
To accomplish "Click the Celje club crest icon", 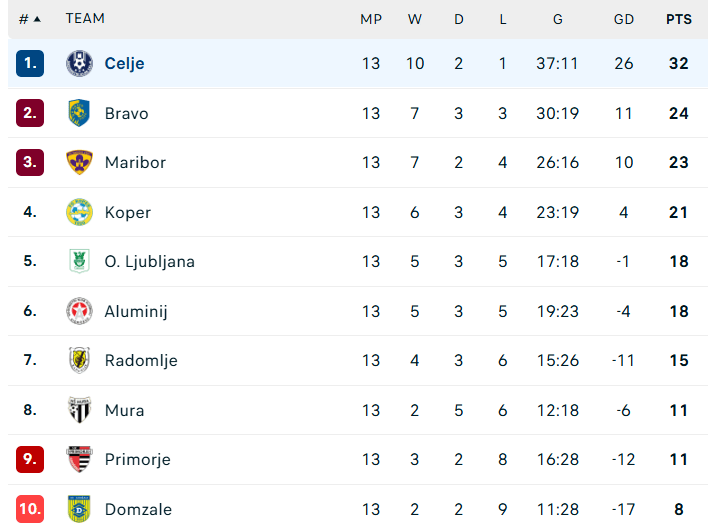I will click(x=79, y=63).
